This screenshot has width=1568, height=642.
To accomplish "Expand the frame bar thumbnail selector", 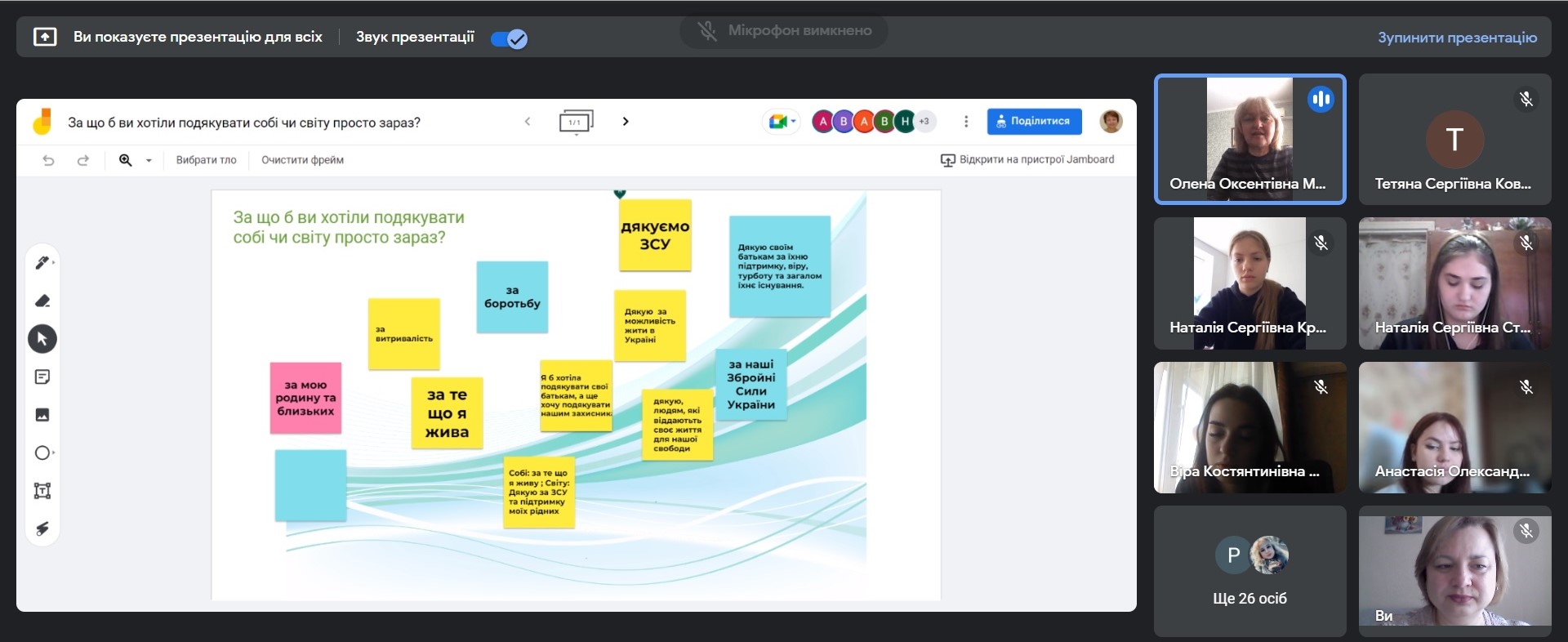I will pyautogui.click(x=576, y=123).
